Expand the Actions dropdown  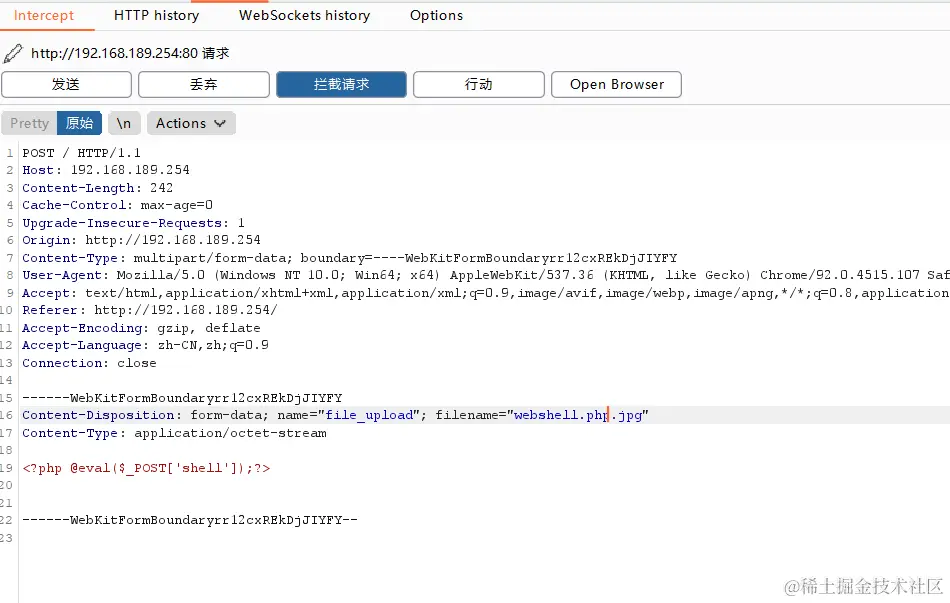pyautogui.click(x=191, y=123)
